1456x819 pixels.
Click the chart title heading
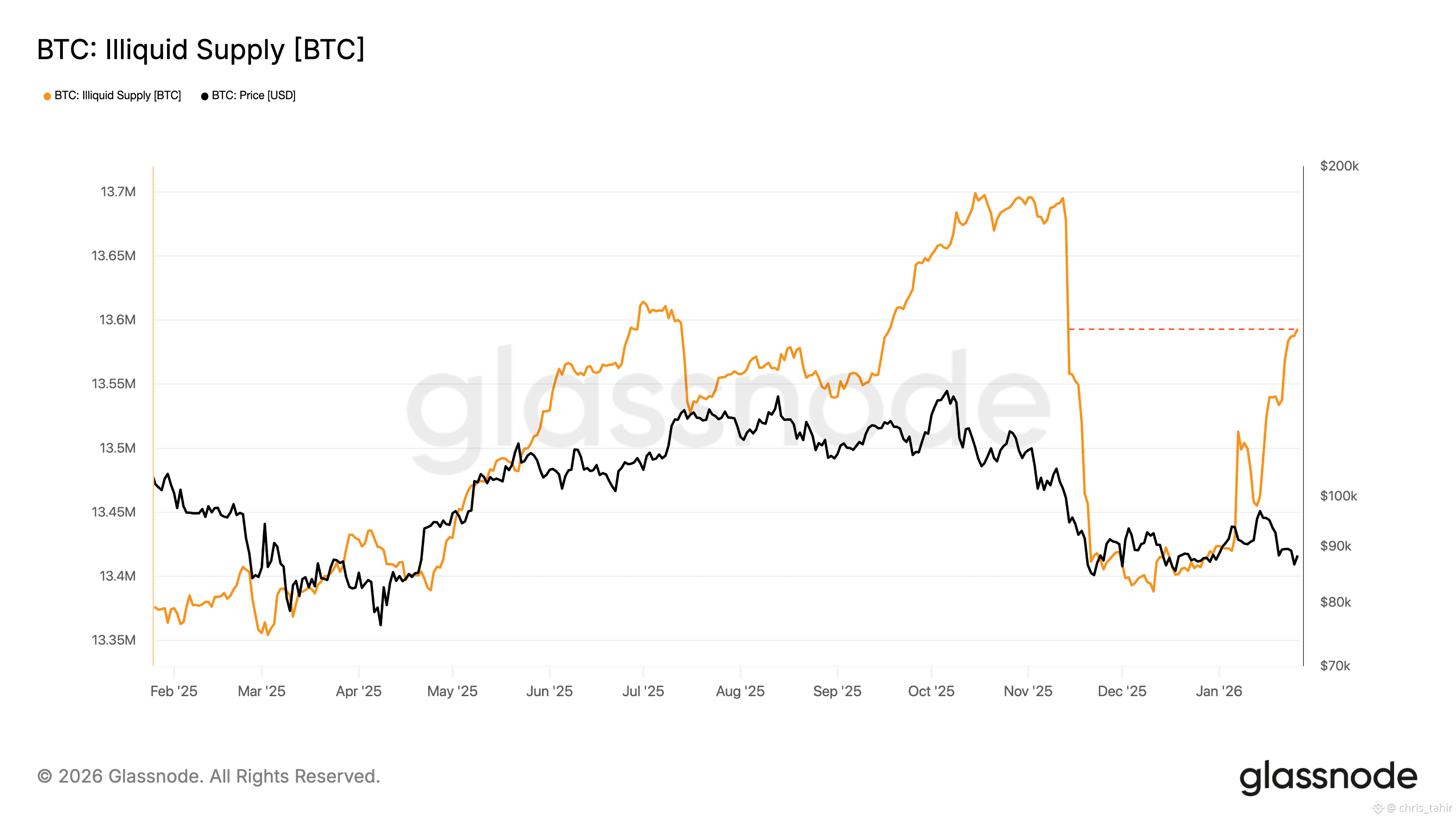201,49
